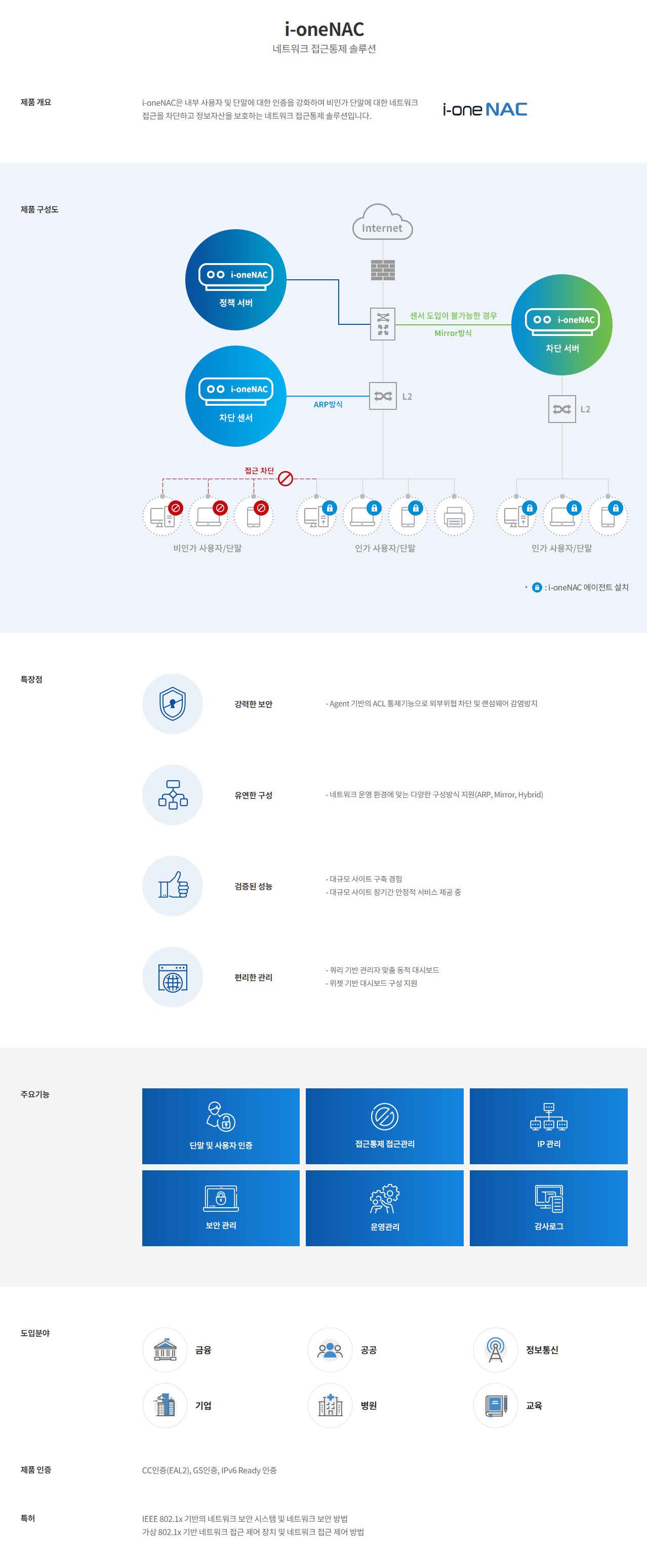Click the 대규모 사이트 구축 경험 text

coord(363,879)
